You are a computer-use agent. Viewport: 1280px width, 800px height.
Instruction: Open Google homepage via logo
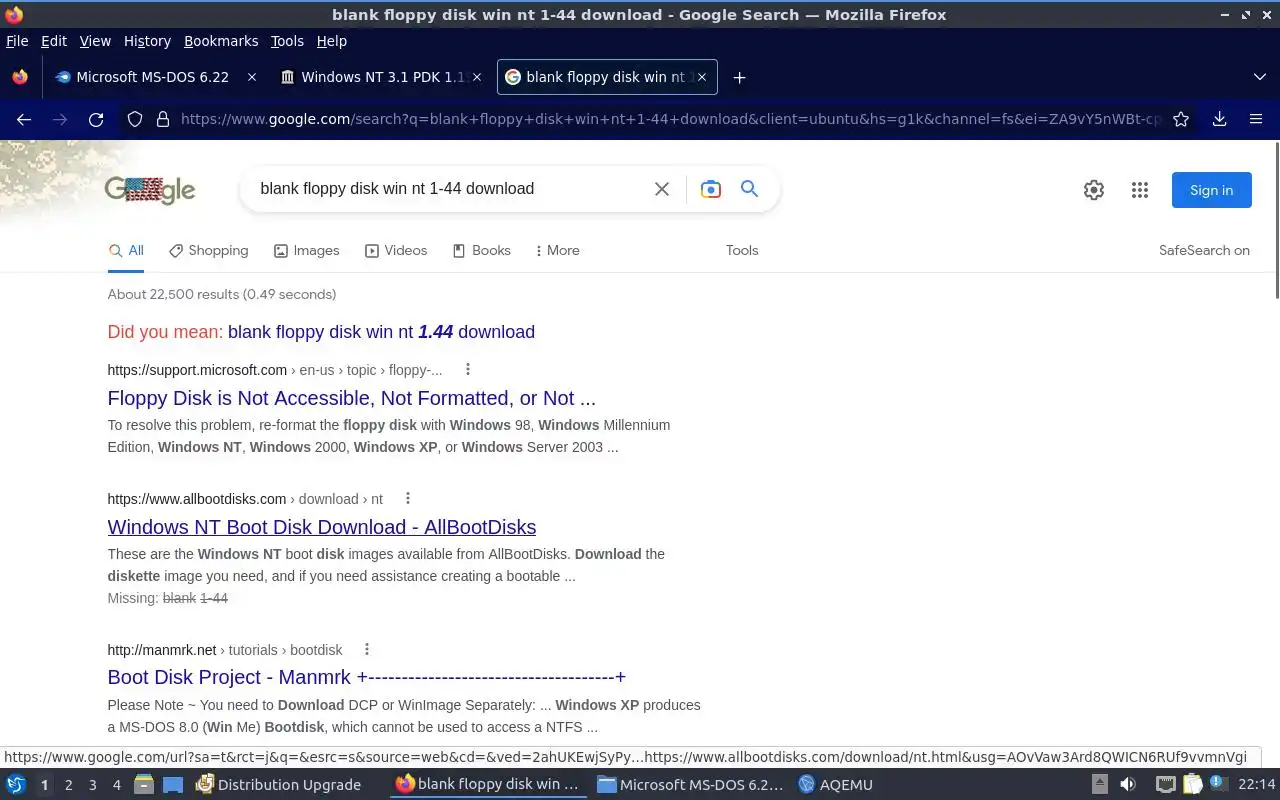150,189
